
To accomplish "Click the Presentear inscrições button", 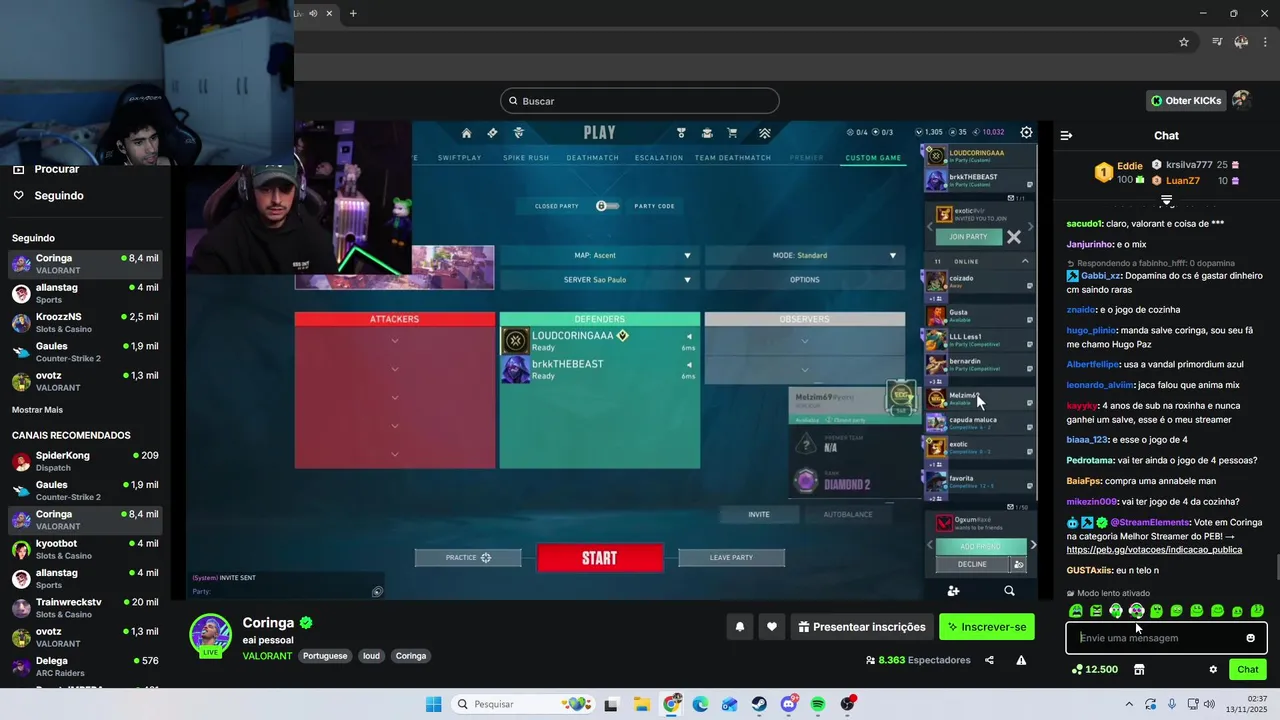I will pos(860,627).
